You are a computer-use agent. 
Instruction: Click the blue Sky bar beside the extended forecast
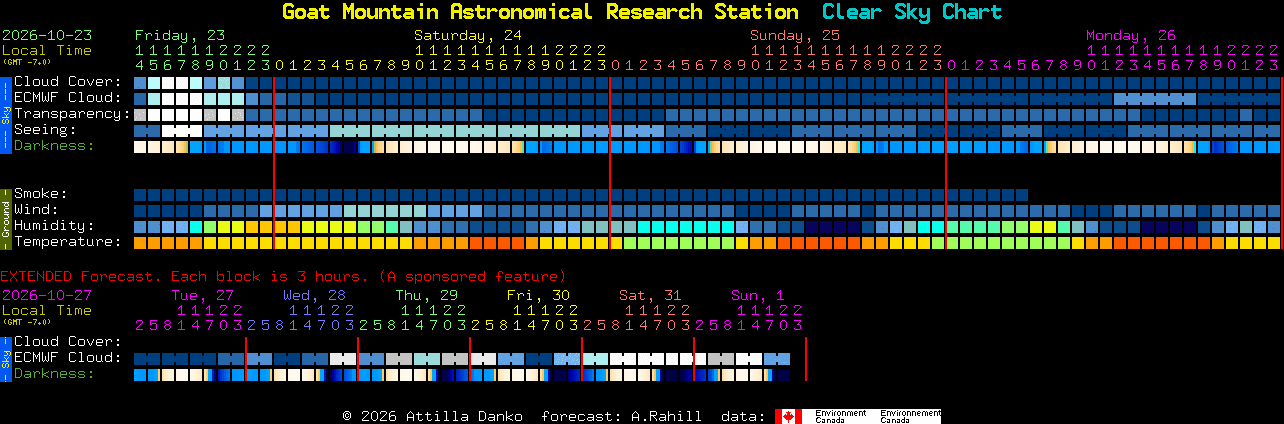[x=6, y=358]
